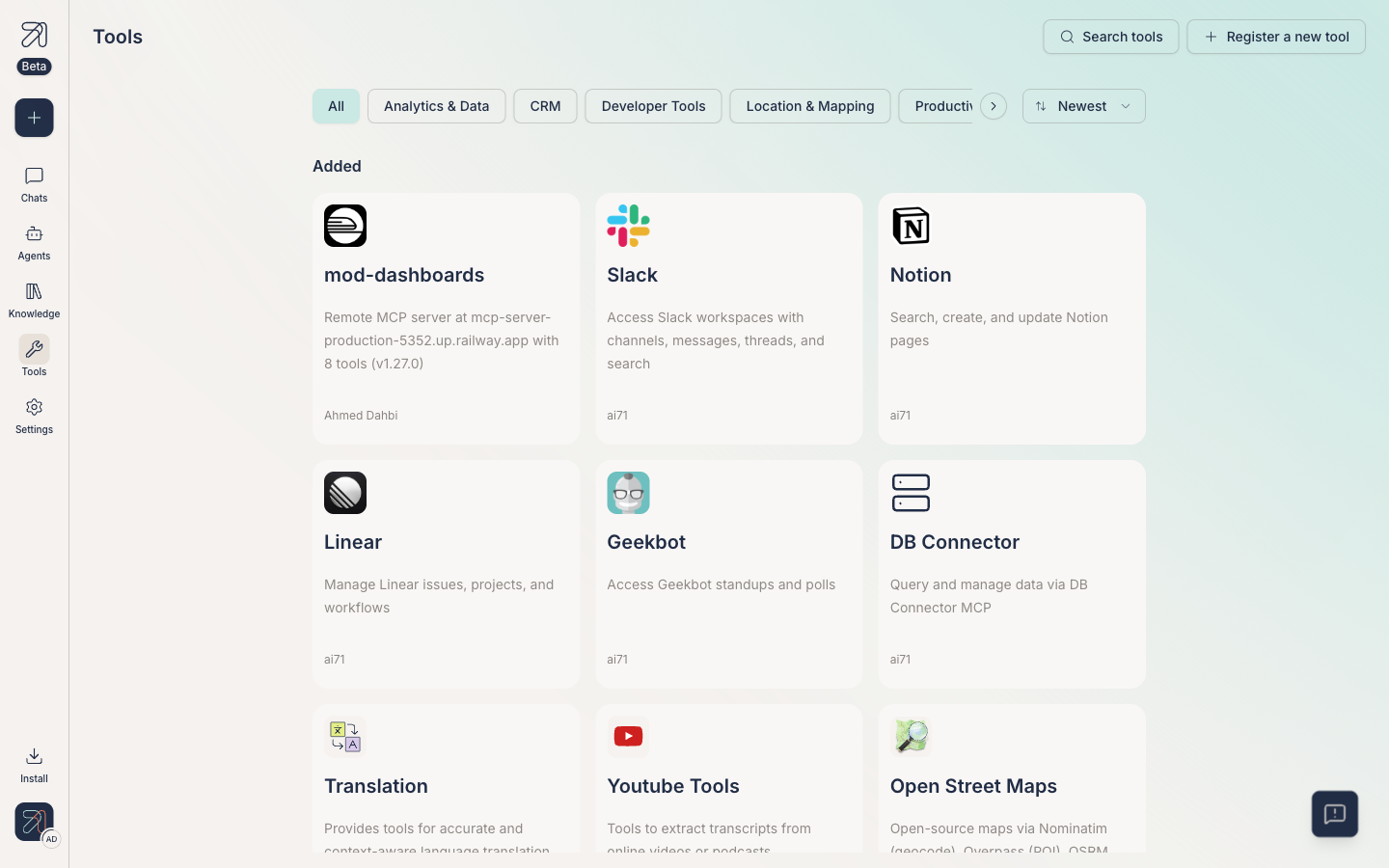Screen dimensions: 1389x868
Task: Select the All category filter
Action: coord(336,106)
